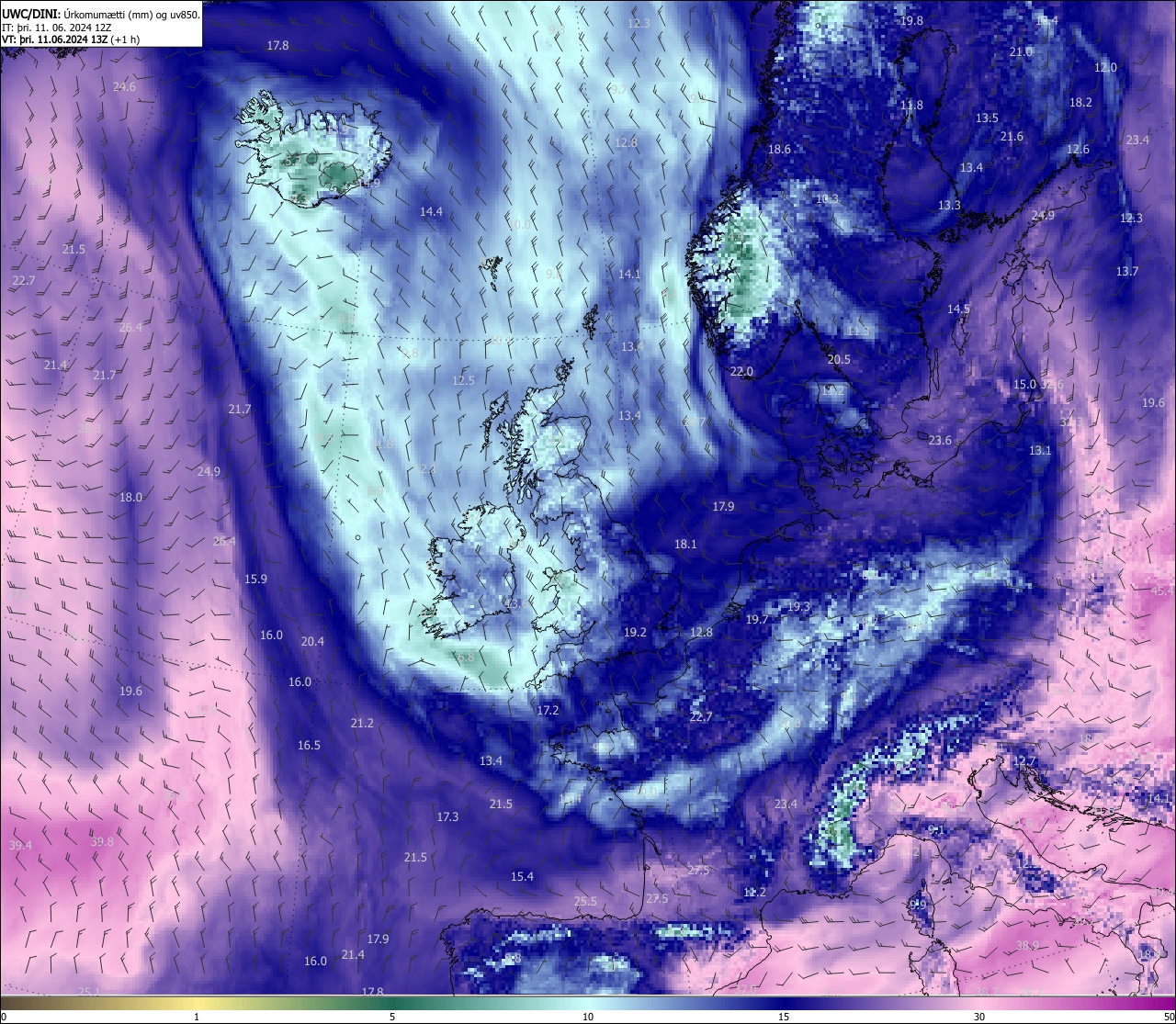This screenshot has height=1024, width=1176.
Task: Click the 12.0 value on the map
Action: (x=1105, y=67)
